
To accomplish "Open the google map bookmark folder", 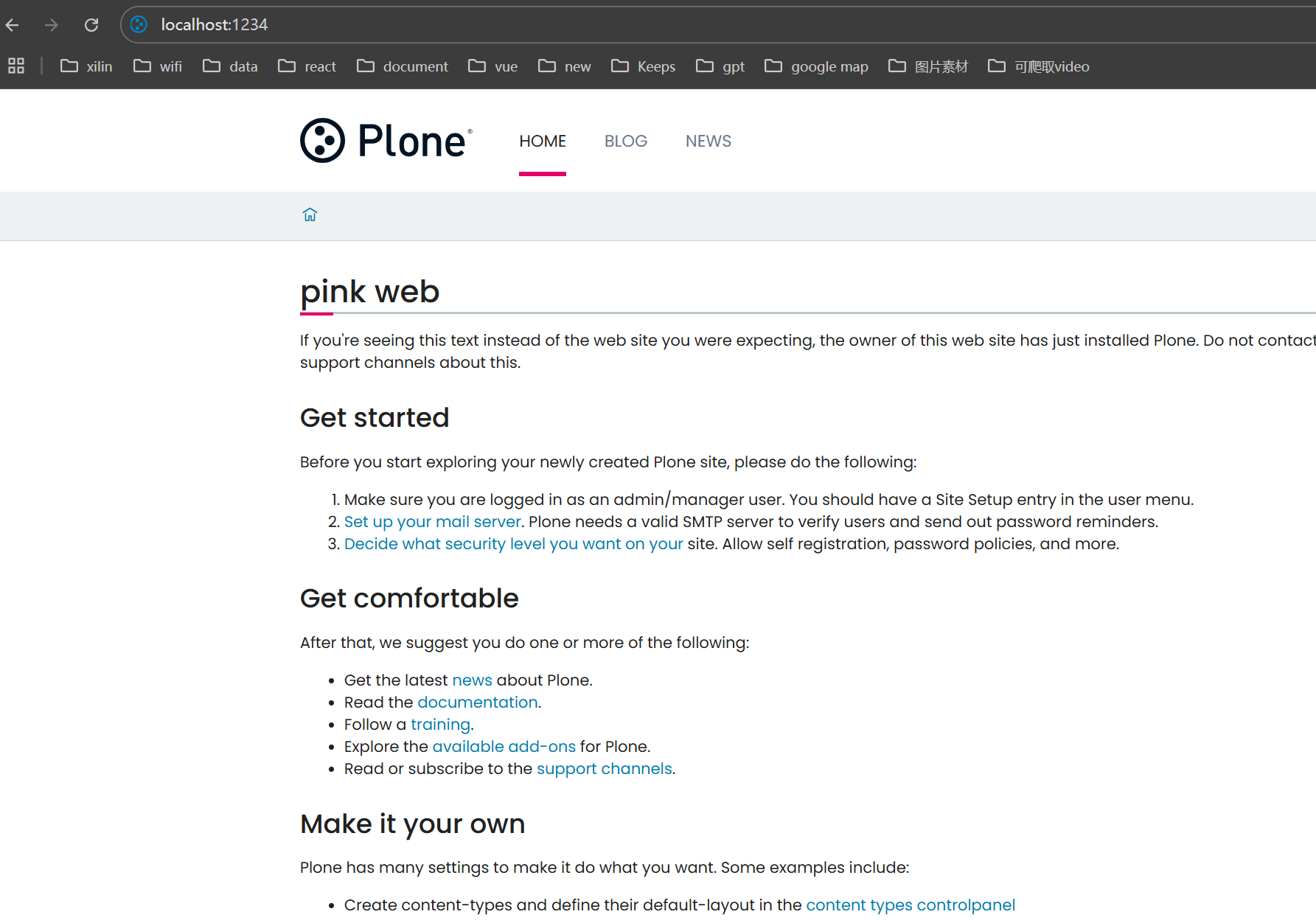I will point(816,66).
